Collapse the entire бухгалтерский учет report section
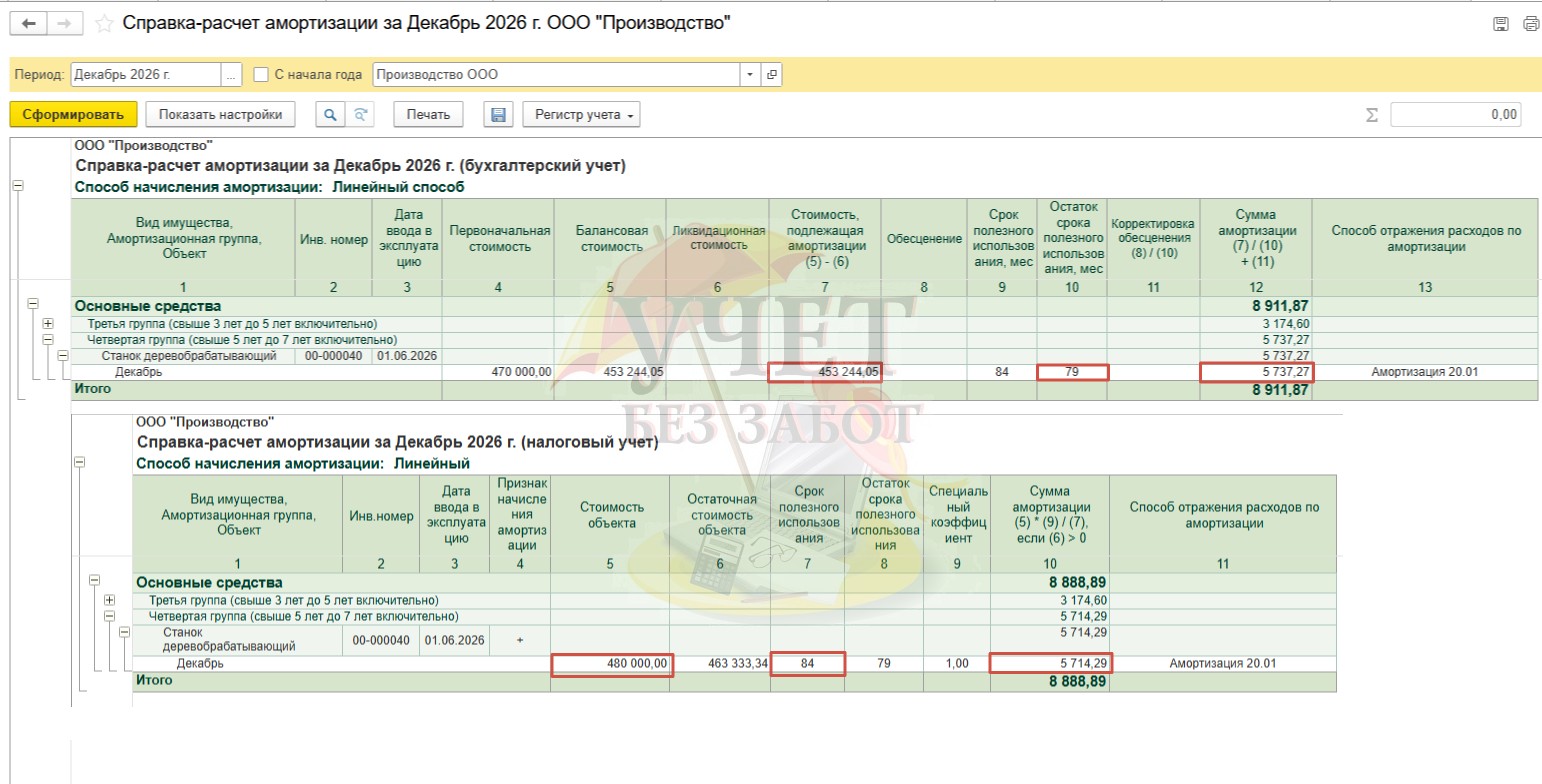The height and width of the screenshot is (784, 1542). click(x=19, y=186)
